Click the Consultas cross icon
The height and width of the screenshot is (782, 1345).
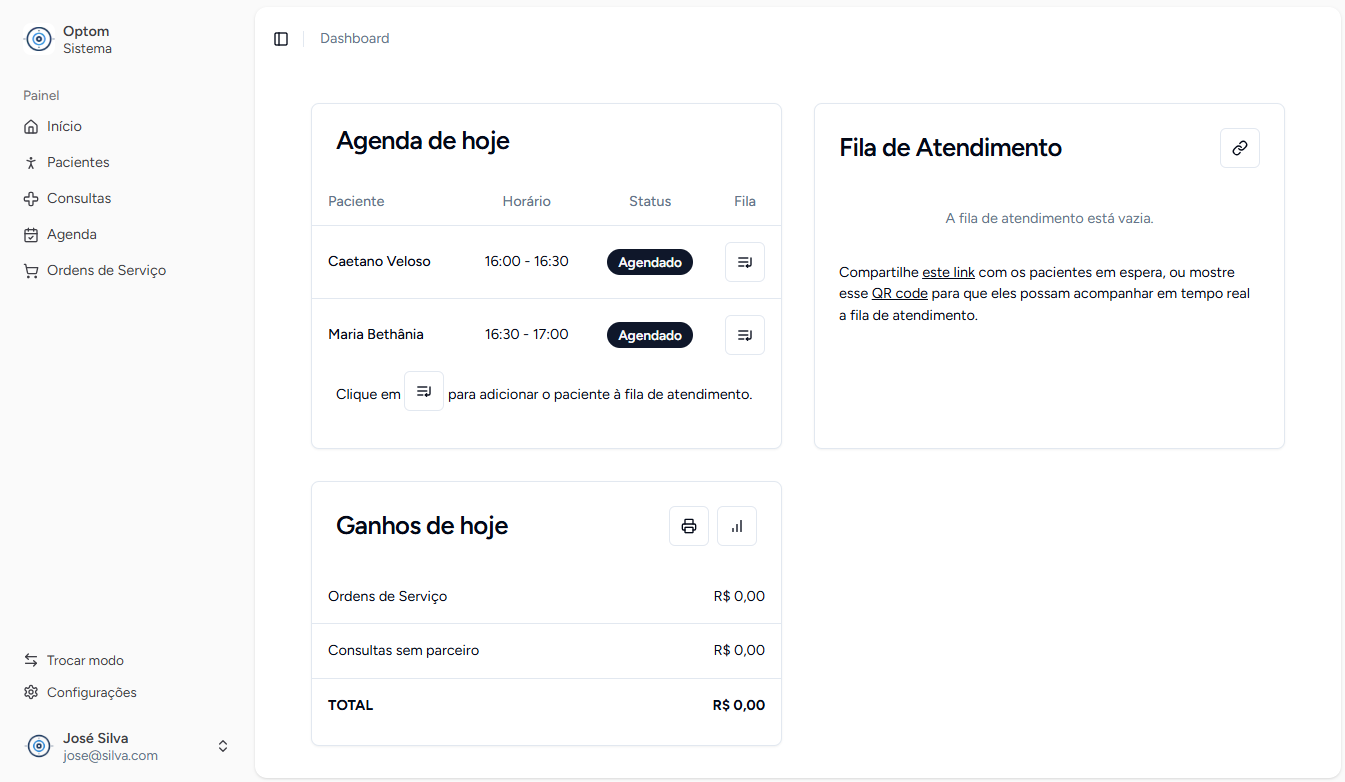pos(31,199)
